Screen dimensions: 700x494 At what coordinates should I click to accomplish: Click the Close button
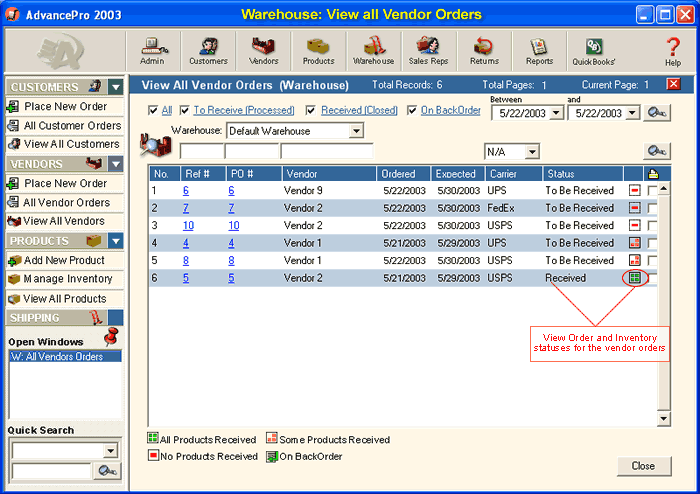click(x=644, y=466)
